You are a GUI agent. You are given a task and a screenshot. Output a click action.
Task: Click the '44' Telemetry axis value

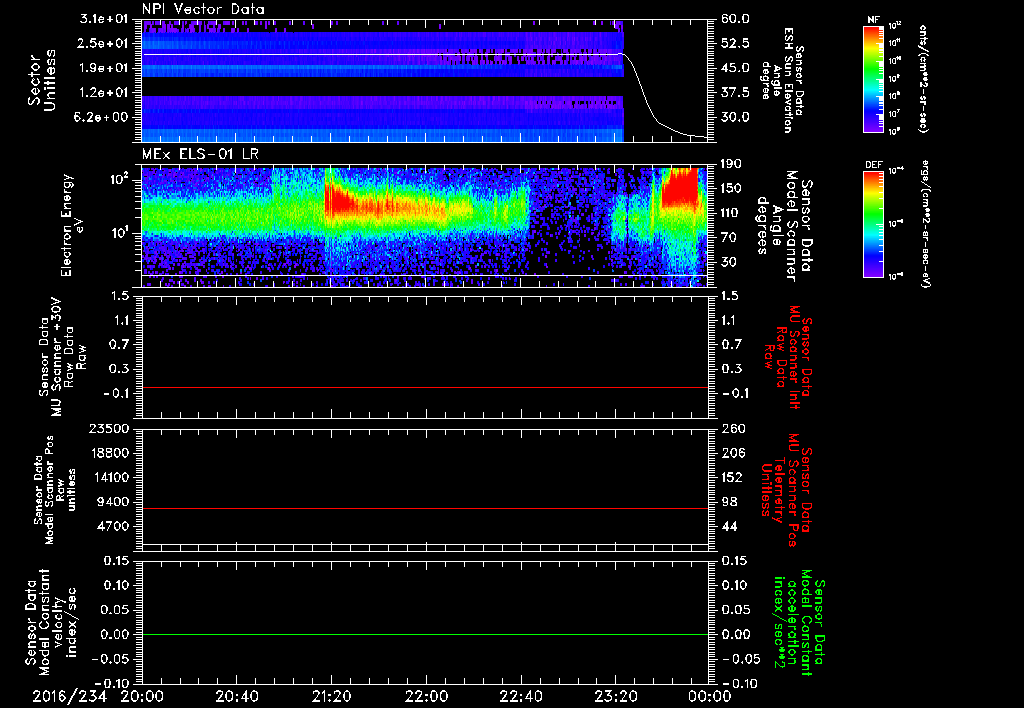point(728,527)
